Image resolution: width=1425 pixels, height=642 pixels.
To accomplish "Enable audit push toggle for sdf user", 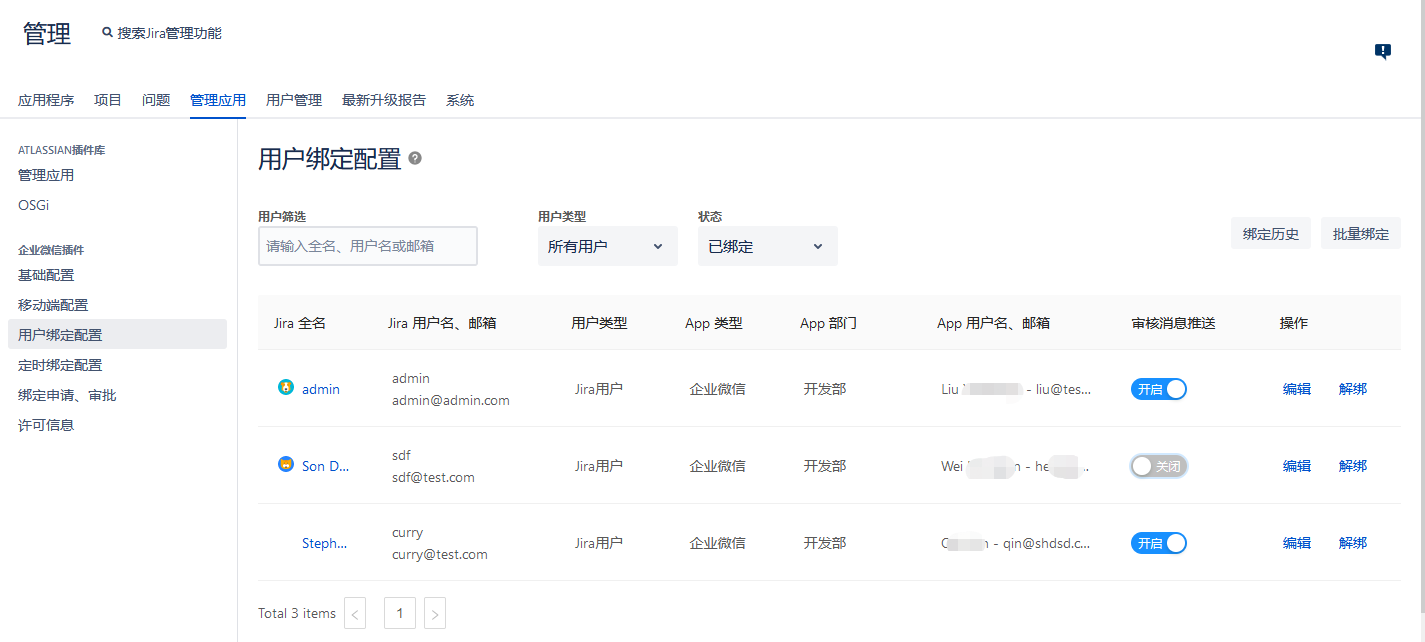I will point(1159,466).
